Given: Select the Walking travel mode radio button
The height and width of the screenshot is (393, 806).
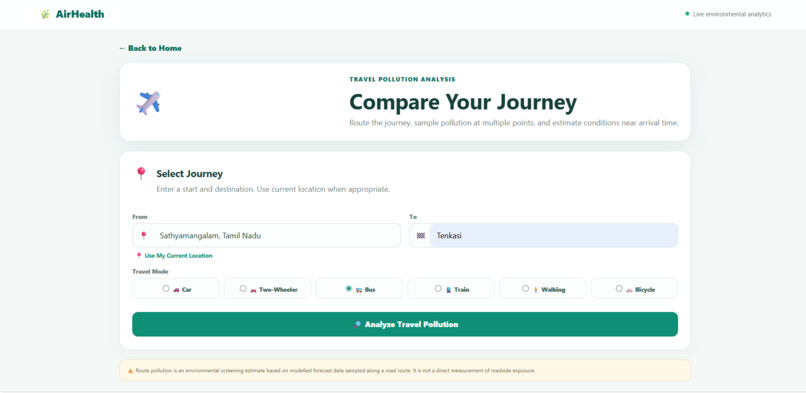Looking at the screenshot, I should point(525,289).
